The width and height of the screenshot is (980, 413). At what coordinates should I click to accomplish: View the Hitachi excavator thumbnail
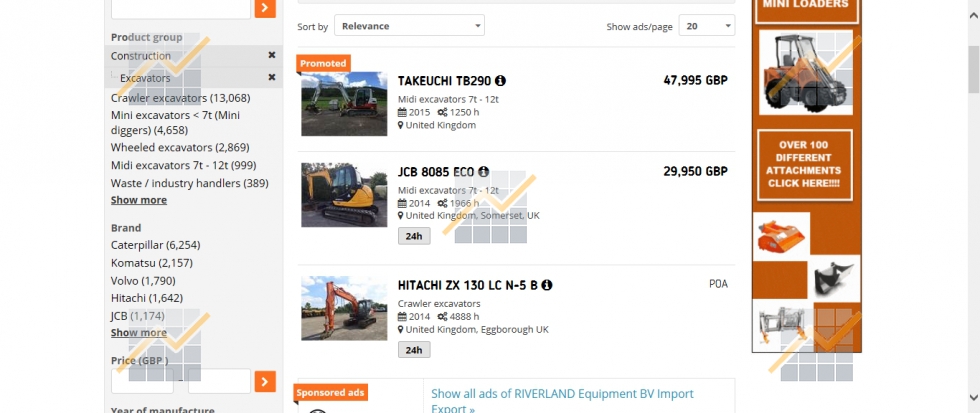pos(344,308)
